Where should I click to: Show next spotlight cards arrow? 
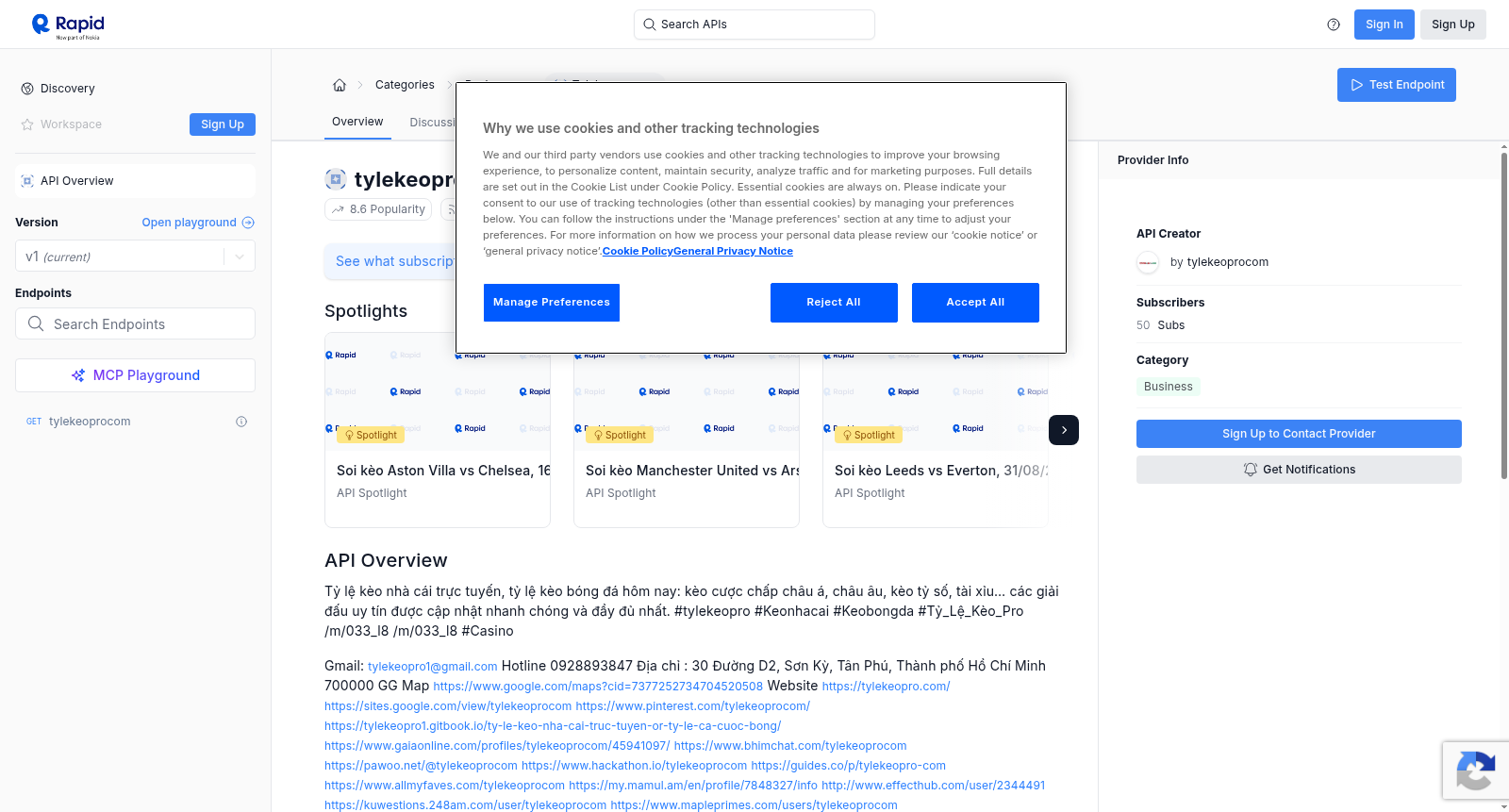[1064, 430]
